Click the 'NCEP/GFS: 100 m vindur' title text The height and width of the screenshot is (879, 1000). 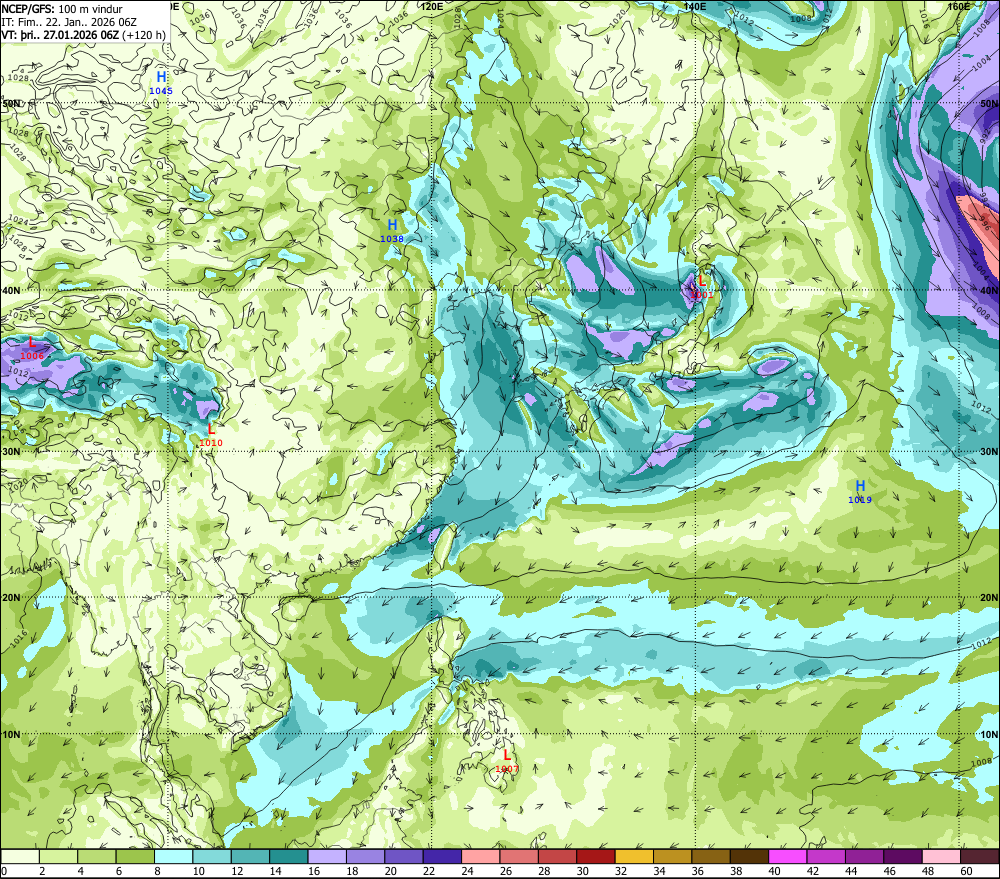[x=62, y=9]
